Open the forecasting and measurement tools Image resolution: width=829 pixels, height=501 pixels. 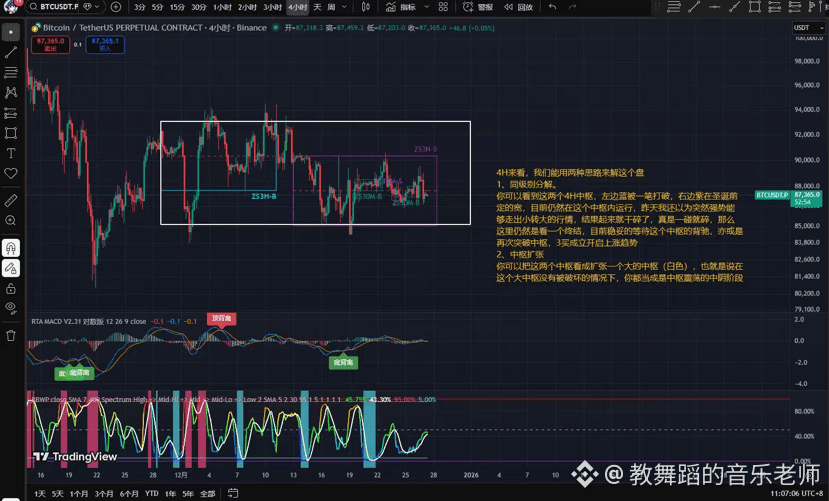(x=11, y=113)
